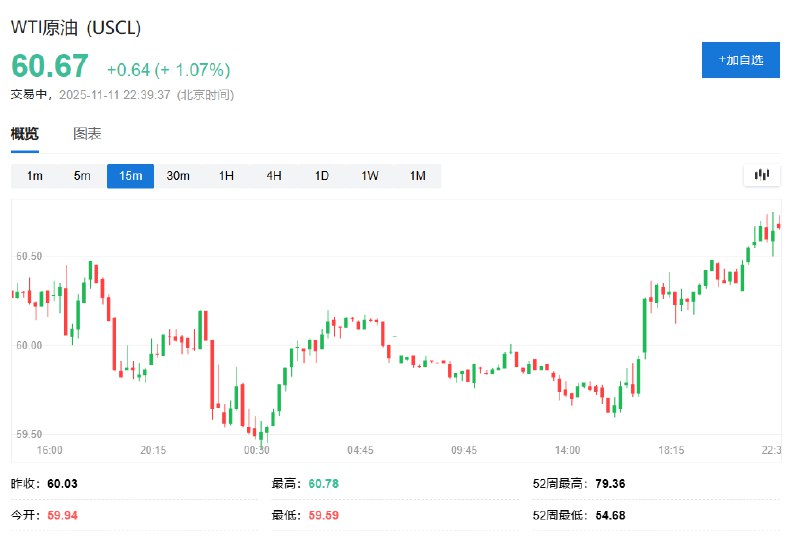Click the 14:00 time axis label
The height and width of the screenshot is (544, 800).
567,450
